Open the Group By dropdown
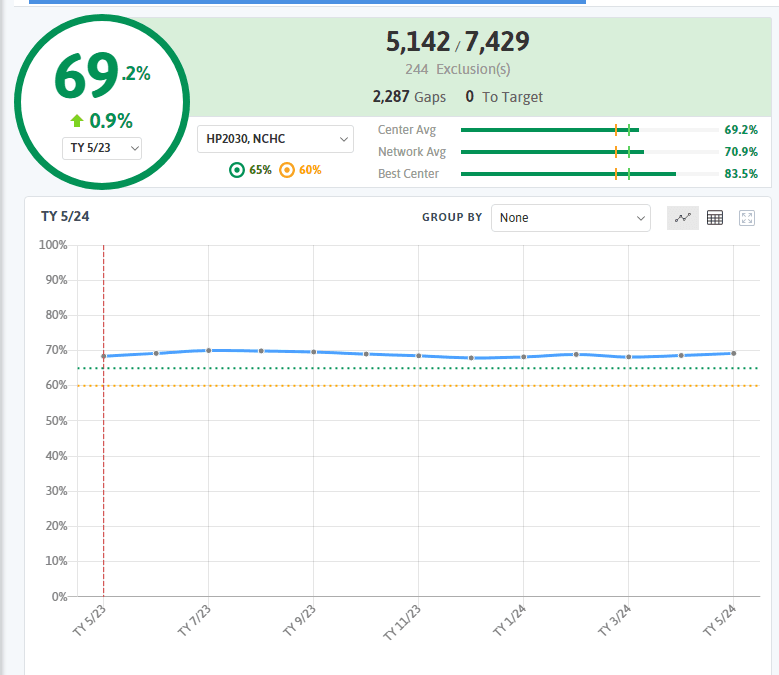The height and width of the screenshot is (675, 779). tap(570, 218)
